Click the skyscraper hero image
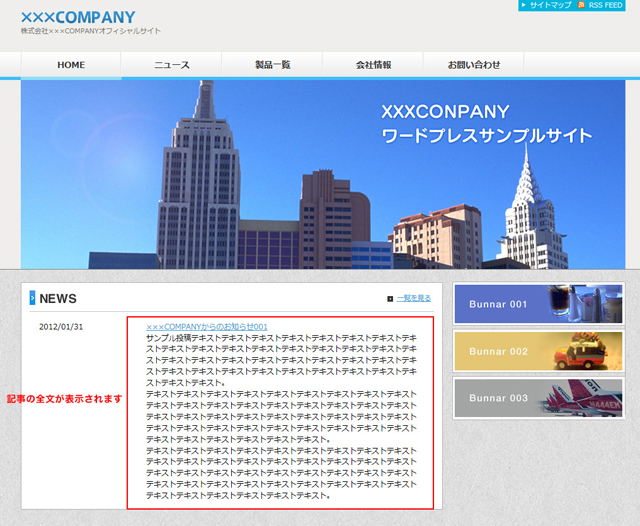 pos(322,174)
